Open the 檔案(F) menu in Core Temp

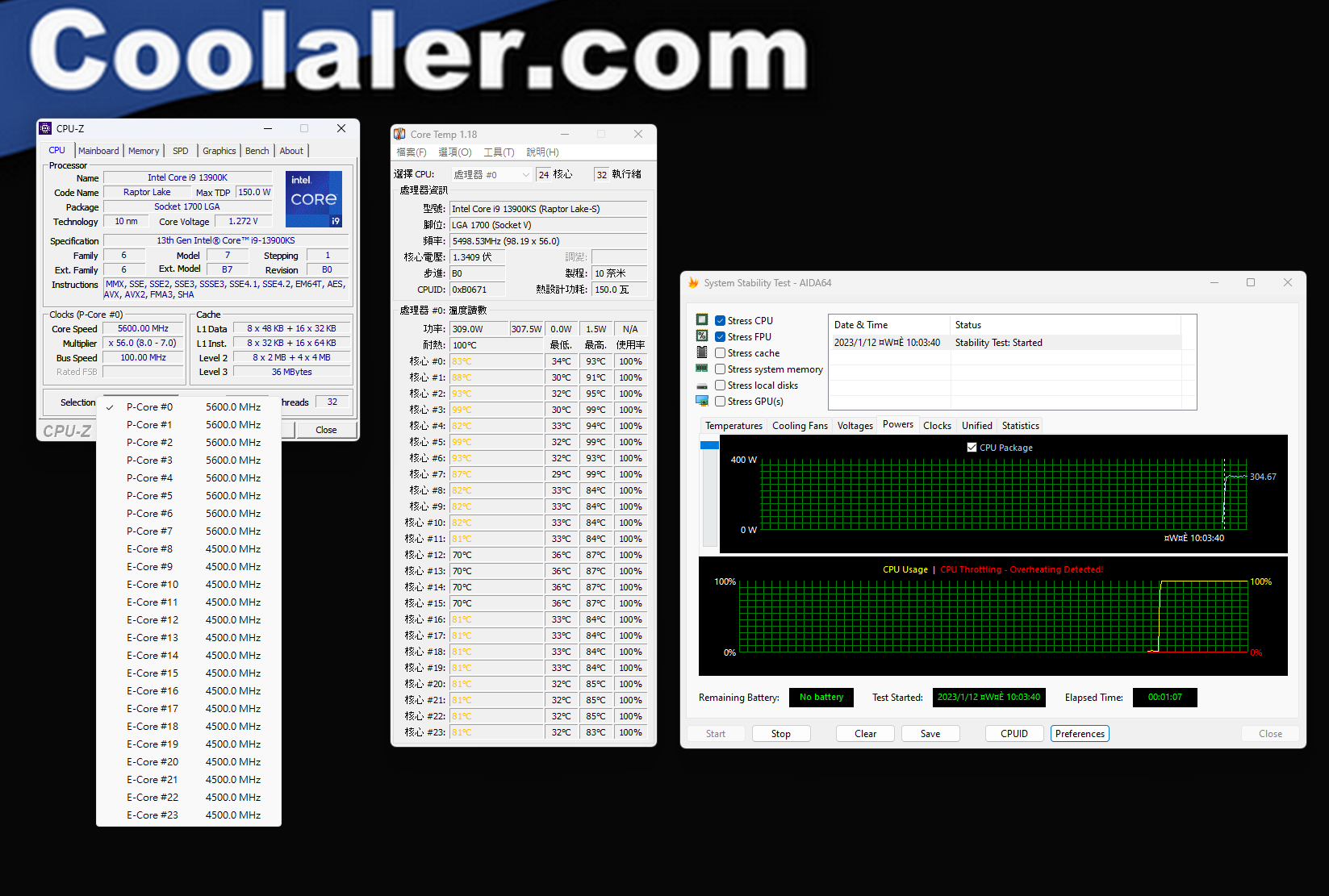(412, 152)
